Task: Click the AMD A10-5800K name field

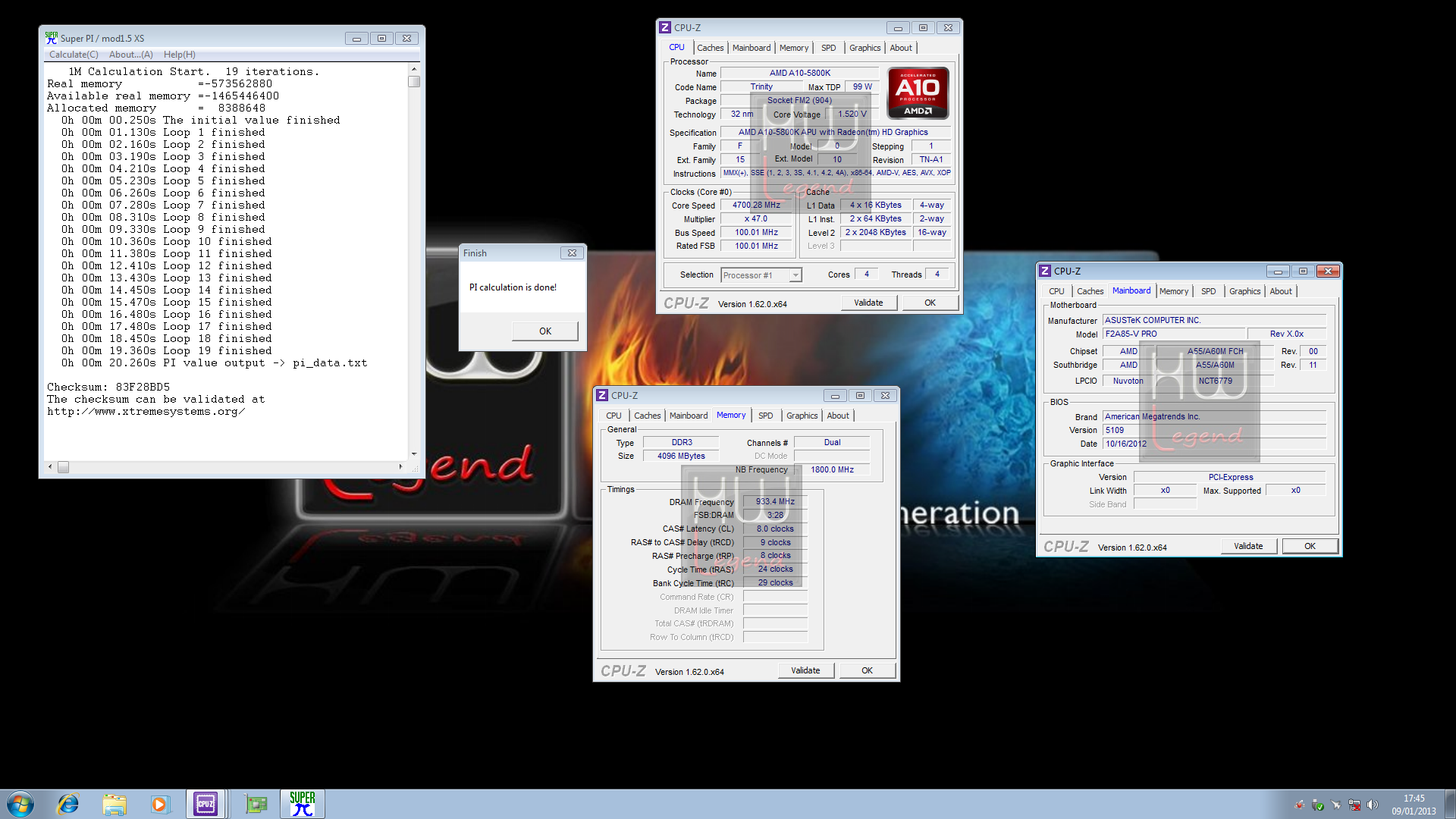Action: coord(799,74)
